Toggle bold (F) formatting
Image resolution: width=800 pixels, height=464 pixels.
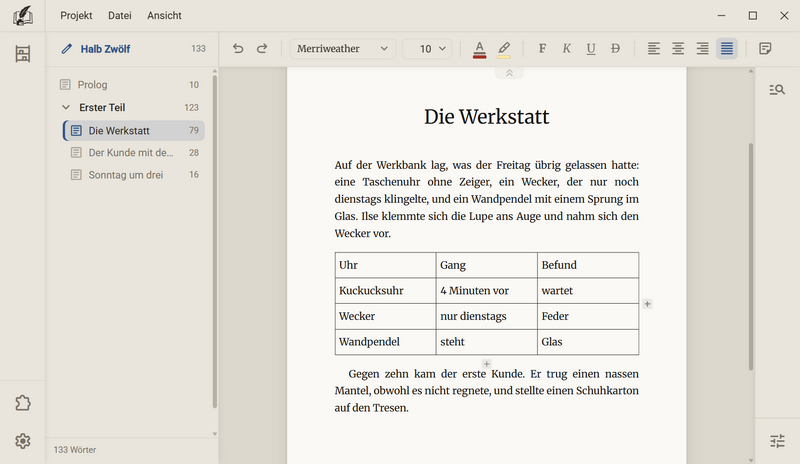tap(542, 48)
